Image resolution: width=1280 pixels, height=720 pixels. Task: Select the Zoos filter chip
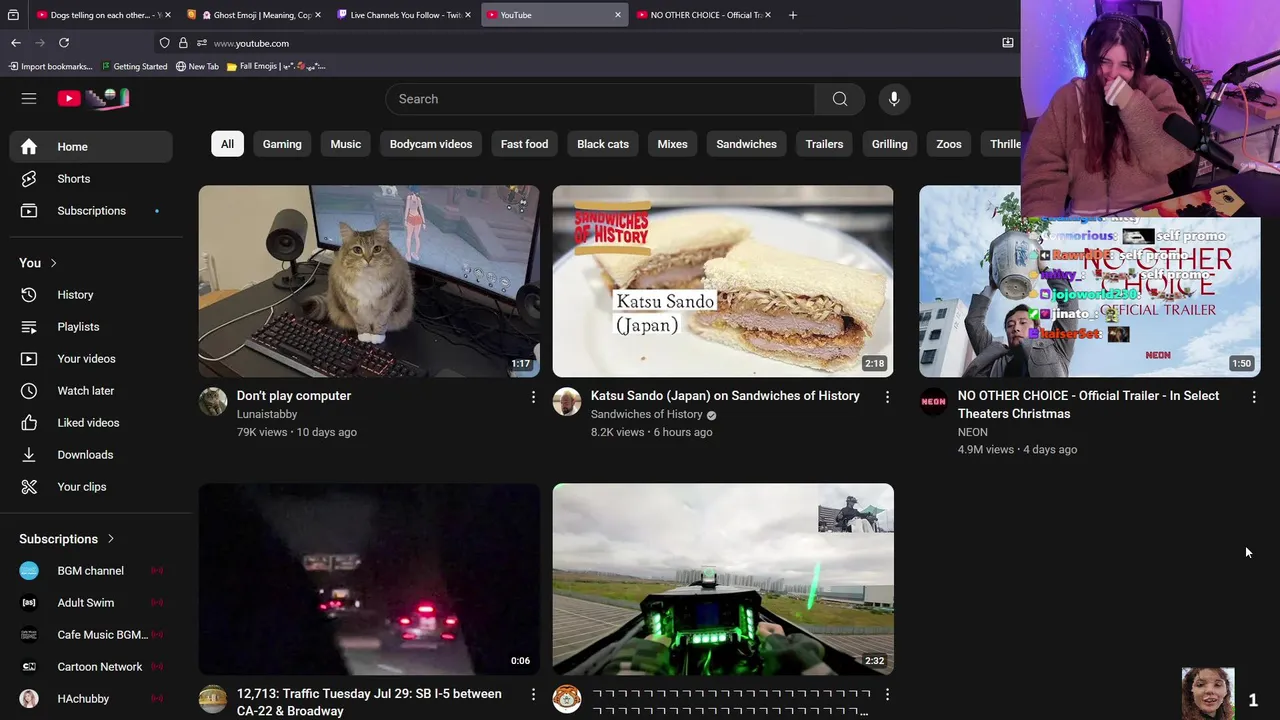tap(949, 144)
